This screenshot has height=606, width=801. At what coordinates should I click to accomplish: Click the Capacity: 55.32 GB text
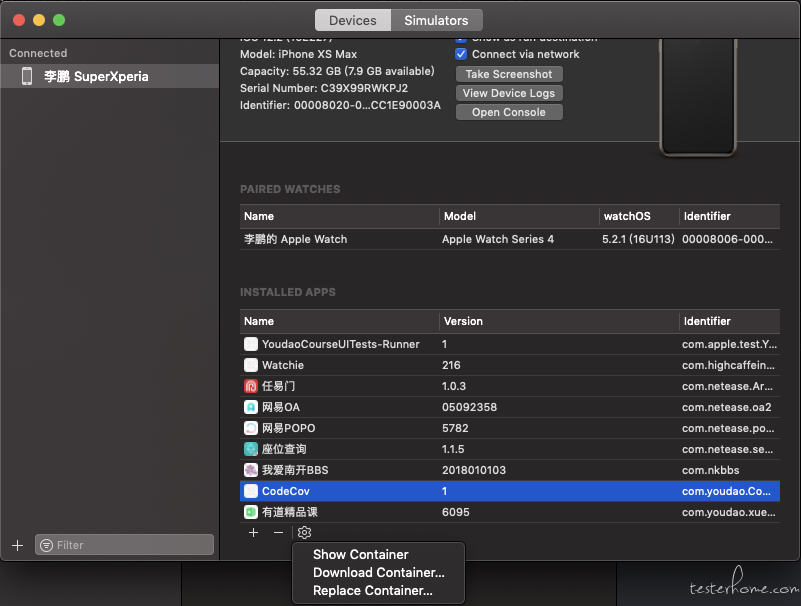337,71
